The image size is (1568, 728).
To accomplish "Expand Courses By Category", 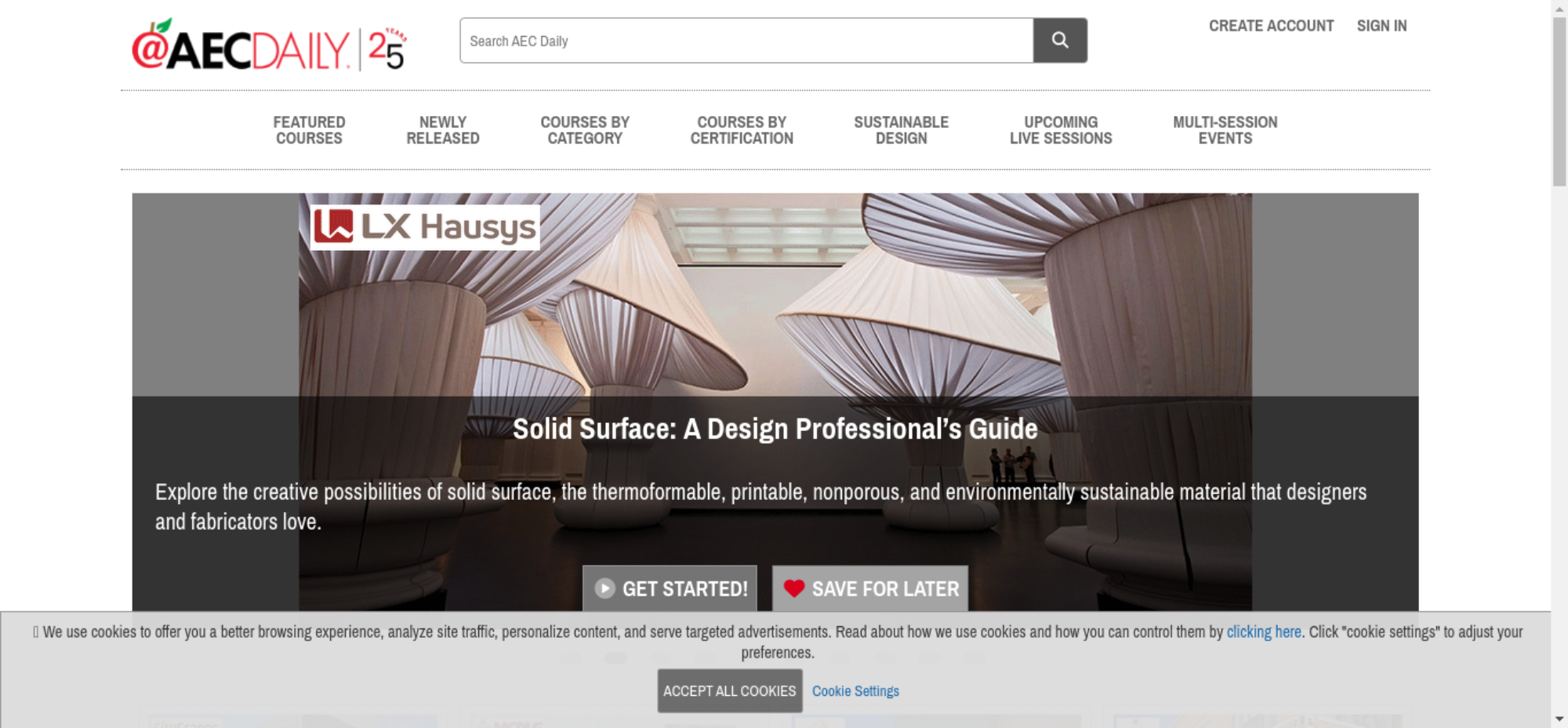I will [x=585, y=130].
